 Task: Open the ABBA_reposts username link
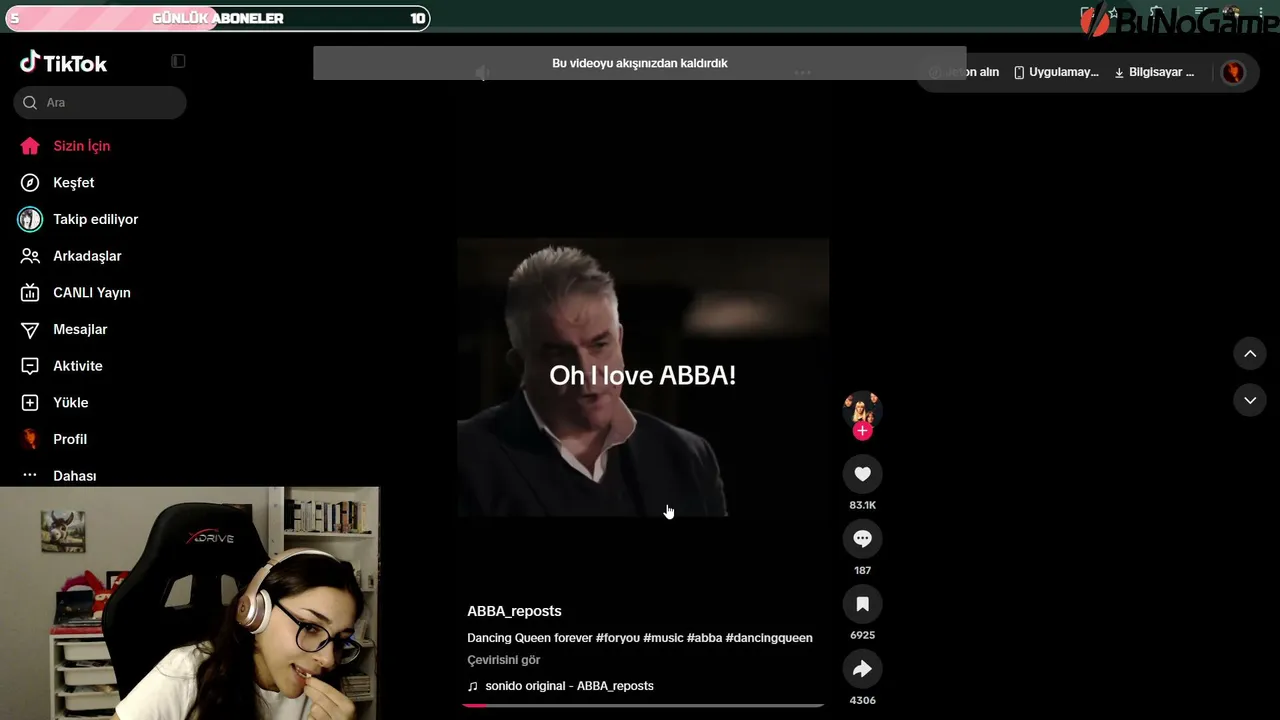pos(514,611)
